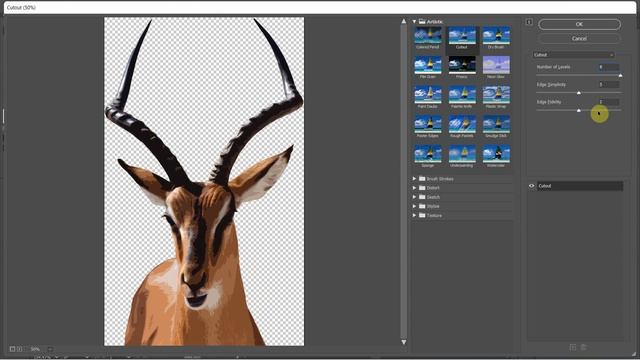Screen dimensions: 640x360
Task: Click the Texture folder icon
Action: point(422,215)
